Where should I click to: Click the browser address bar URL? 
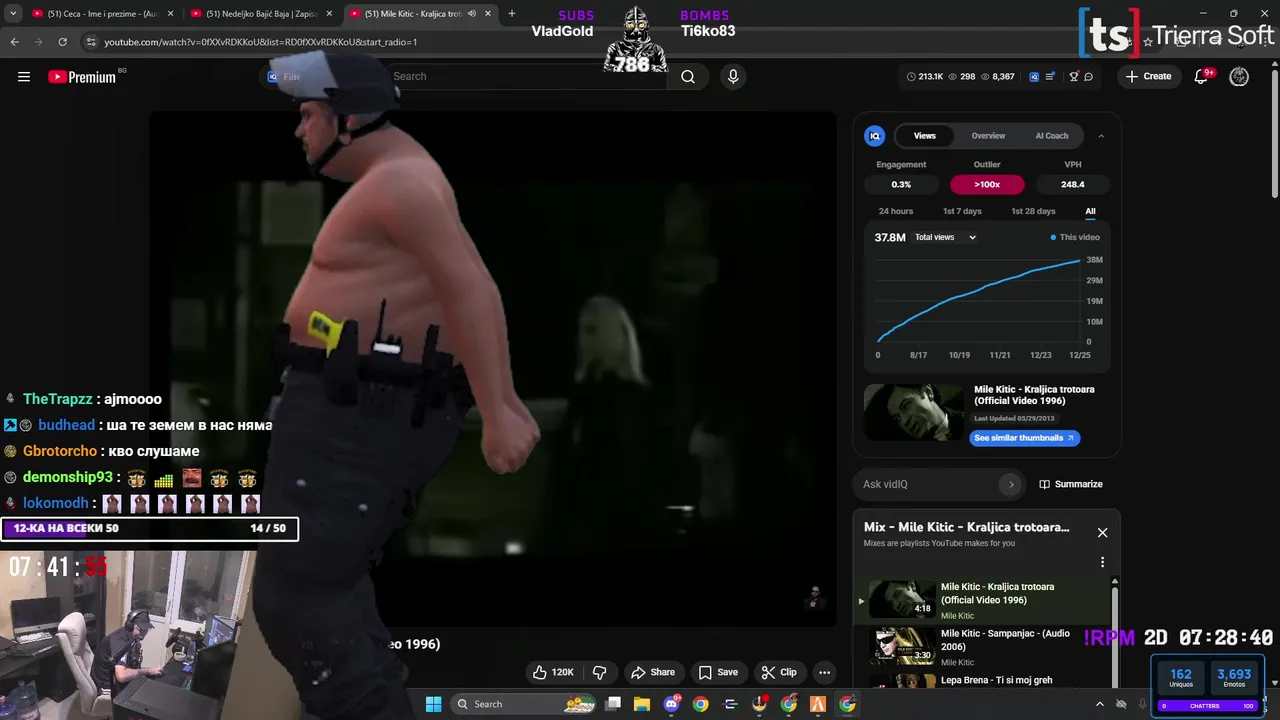click(260, 42)
